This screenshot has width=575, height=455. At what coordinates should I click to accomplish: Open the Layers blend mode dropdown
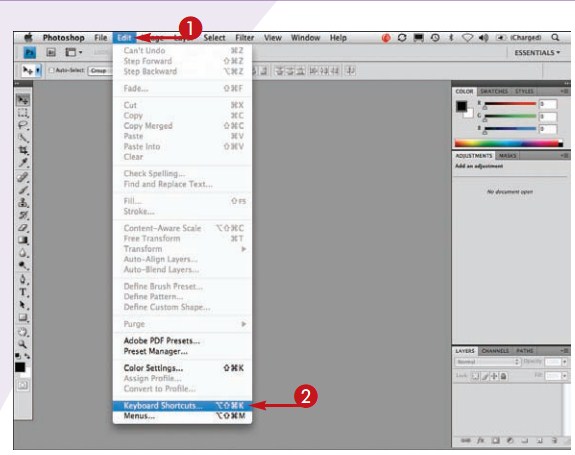click(488, 362)
